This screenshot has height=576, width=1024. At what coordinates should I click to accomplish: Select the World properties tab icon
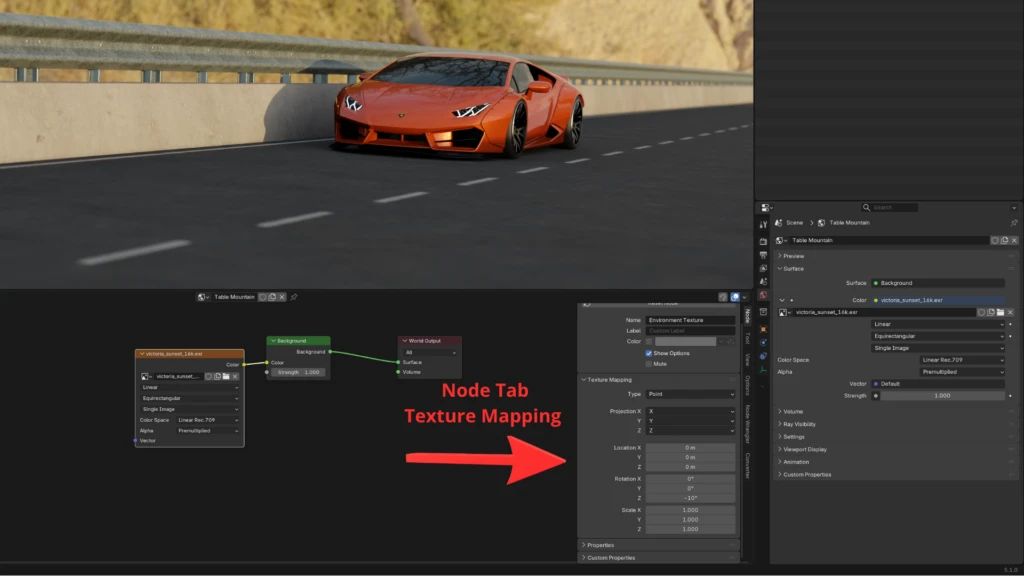763,295
